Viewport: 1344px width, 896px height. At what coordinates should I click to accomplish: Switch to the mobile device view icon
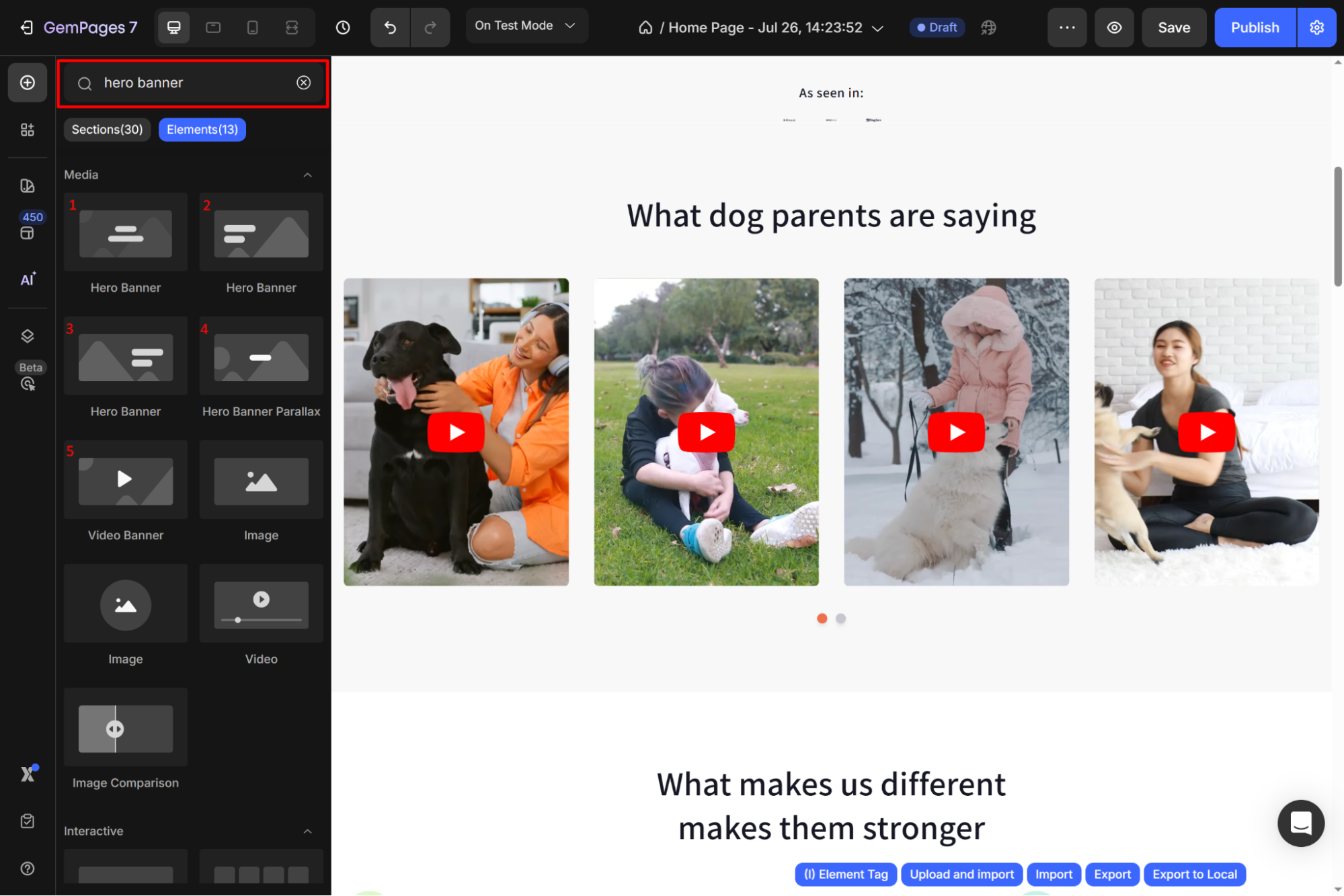(x=252, y=28)
